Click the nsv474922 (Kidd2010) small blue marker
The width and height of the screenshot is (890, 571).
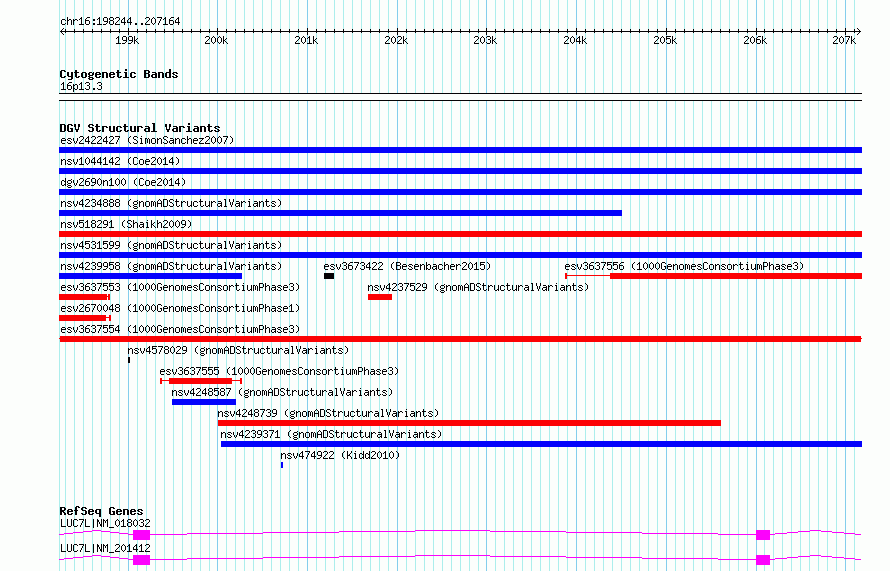pyautogui.click(x=282, y=465)
